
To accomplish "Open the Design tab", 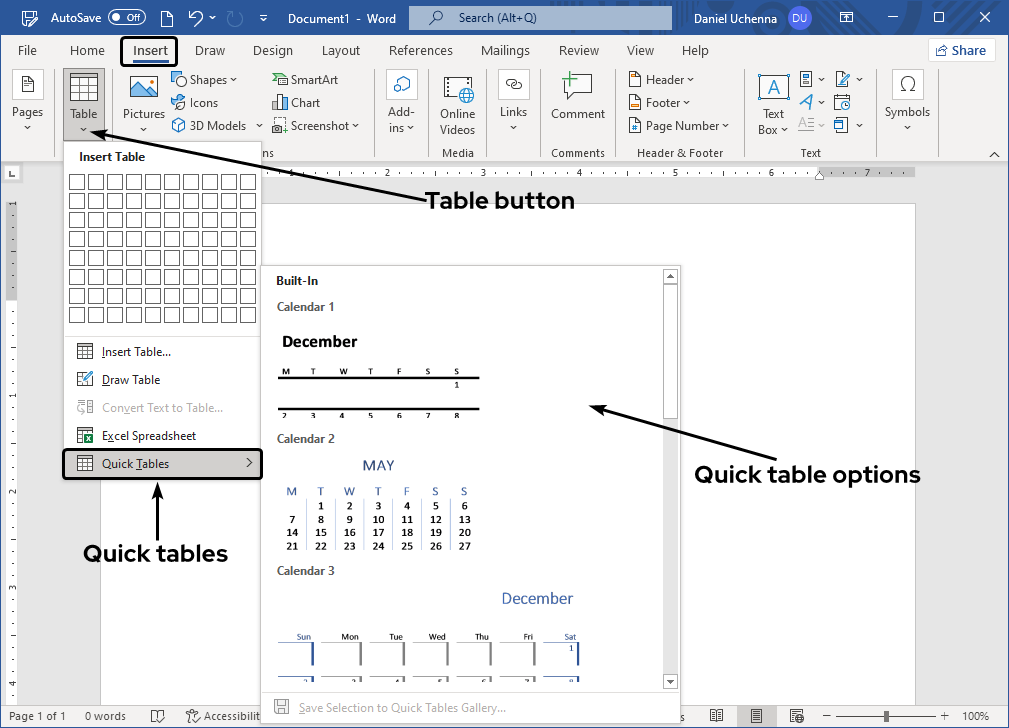I will [272, 50].
